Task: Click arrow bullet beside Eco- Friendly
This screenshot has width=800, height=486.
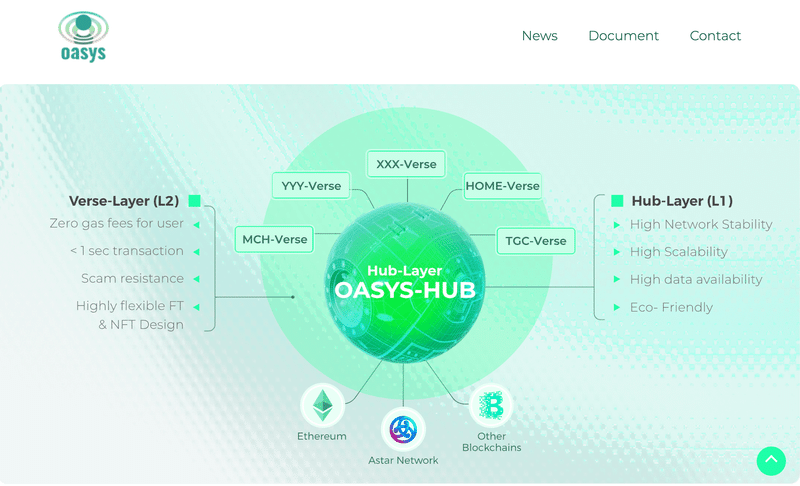Action: pos(616,308)
